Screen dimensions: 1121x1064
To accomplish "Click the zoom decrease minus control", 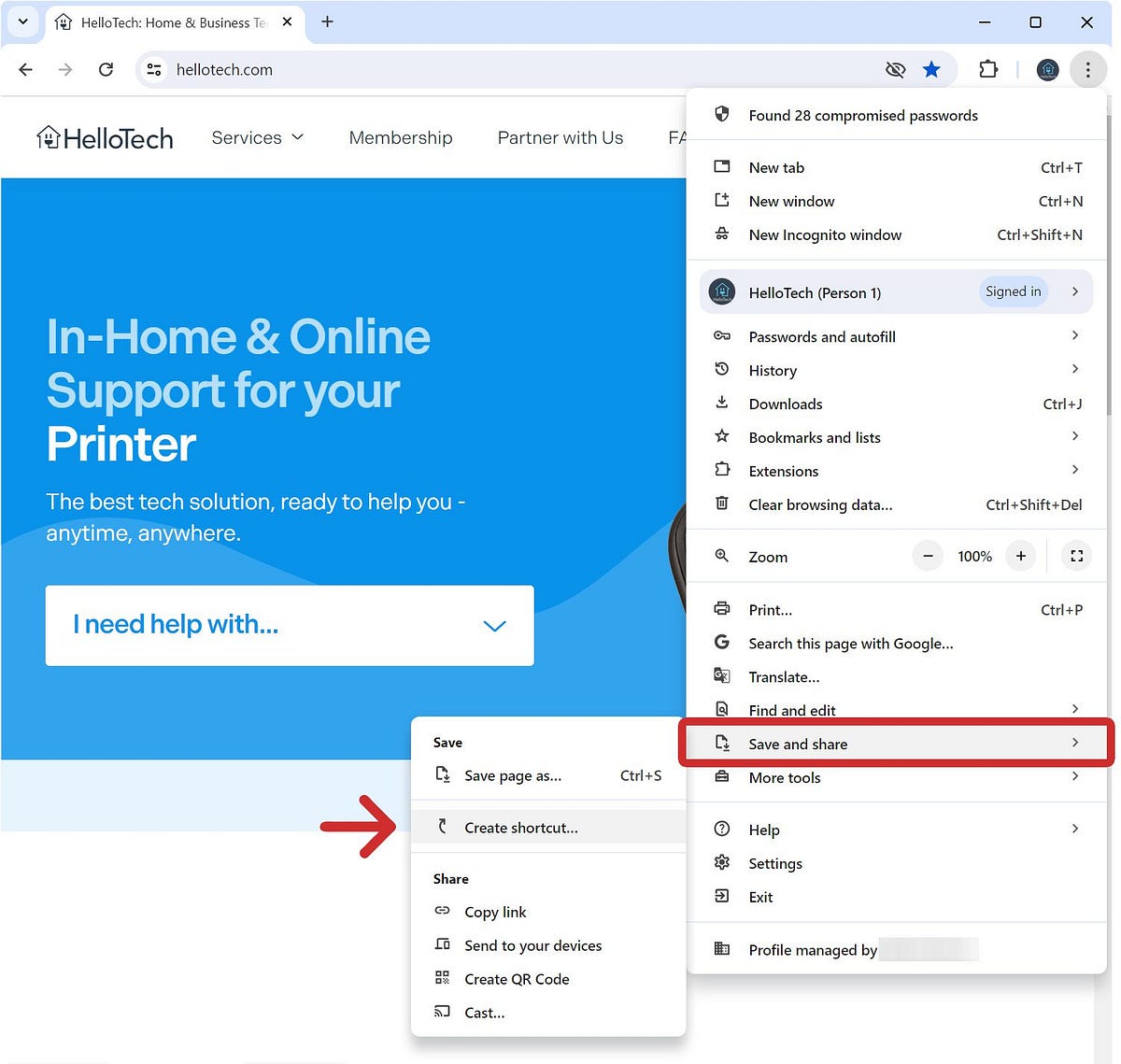I will click(x=927, y=556).
